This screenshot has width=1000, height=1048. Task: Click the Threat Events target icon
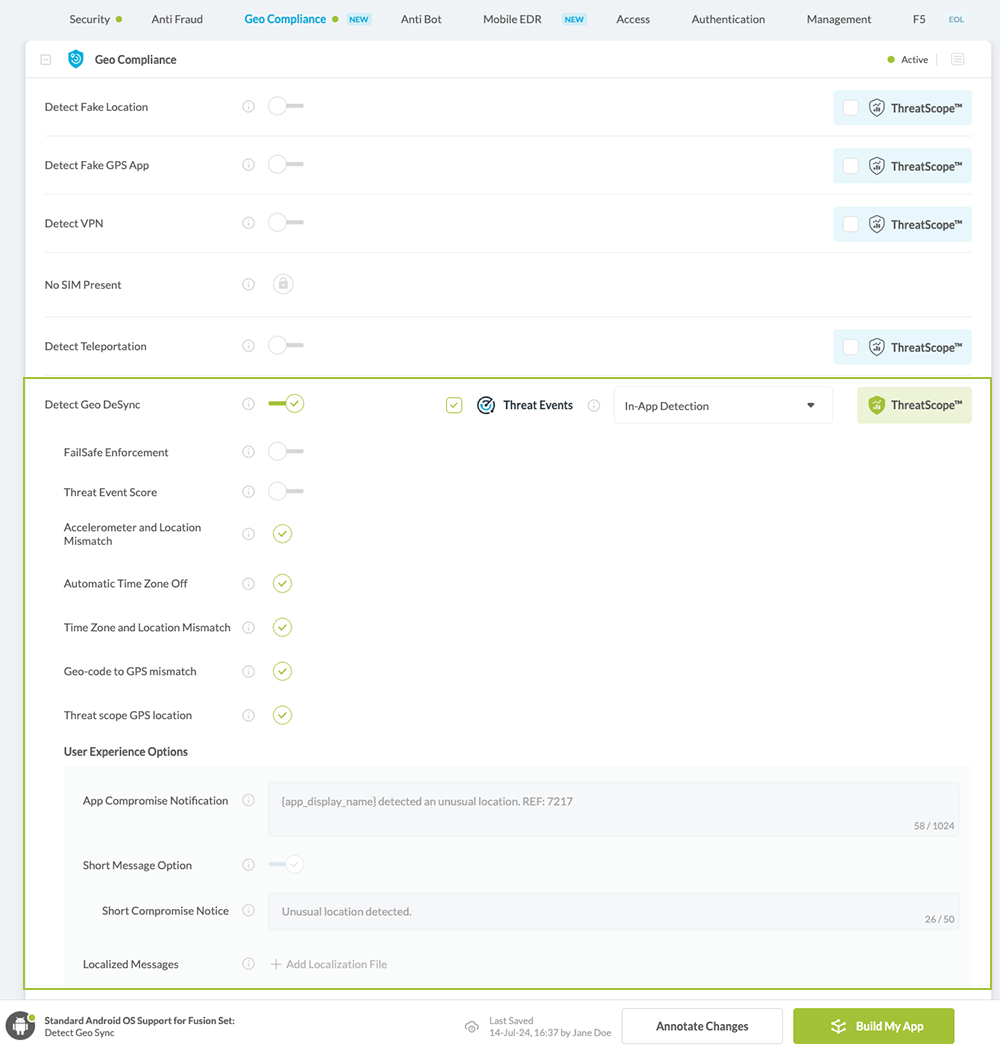click(486, 404)
